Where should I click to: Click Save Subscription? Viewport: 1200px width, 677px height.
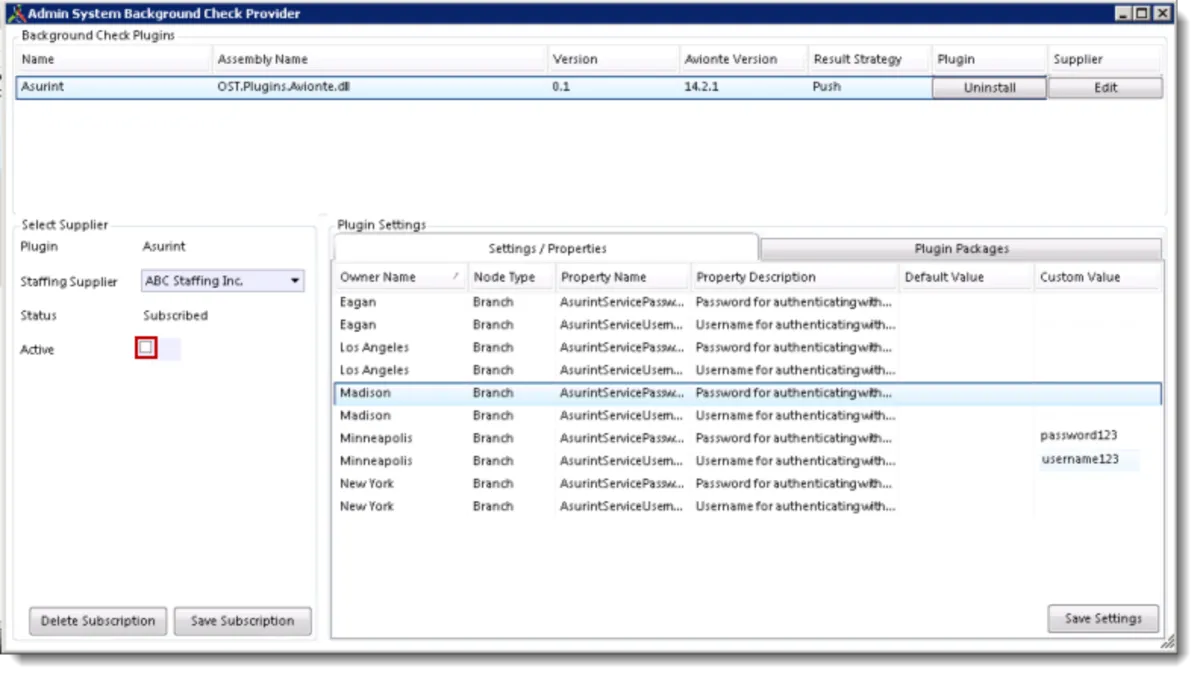242,621
